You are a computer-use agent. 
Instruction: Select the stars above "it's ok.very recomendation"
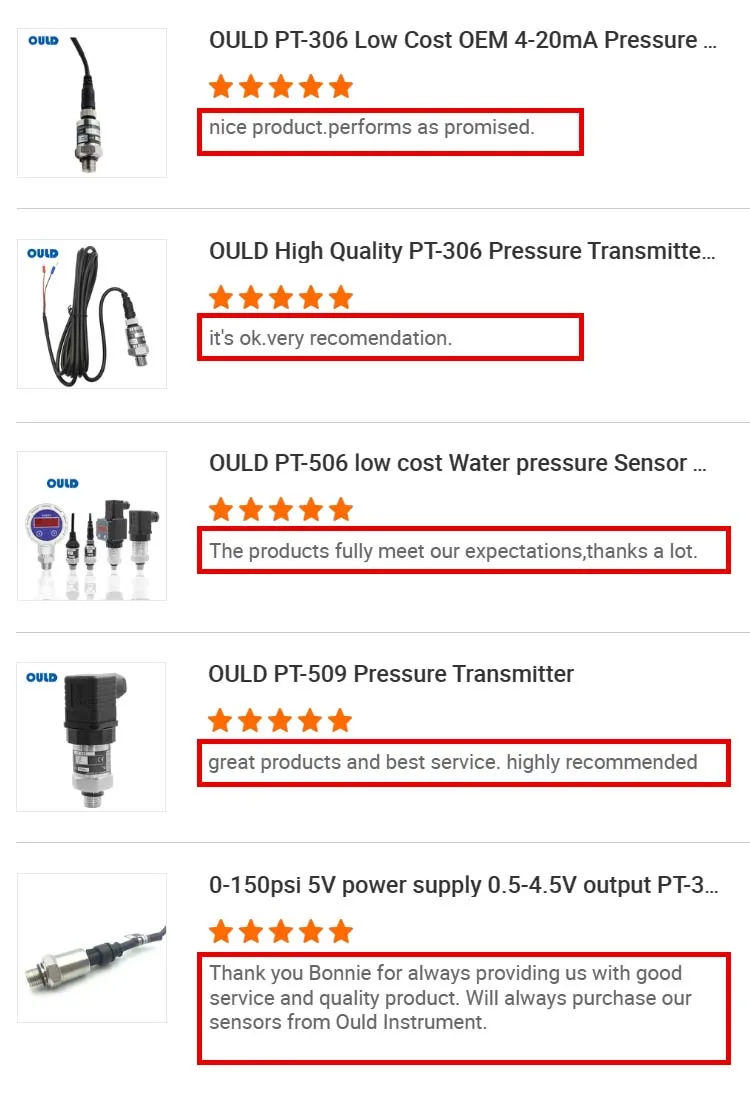click(x=281, y=297)
